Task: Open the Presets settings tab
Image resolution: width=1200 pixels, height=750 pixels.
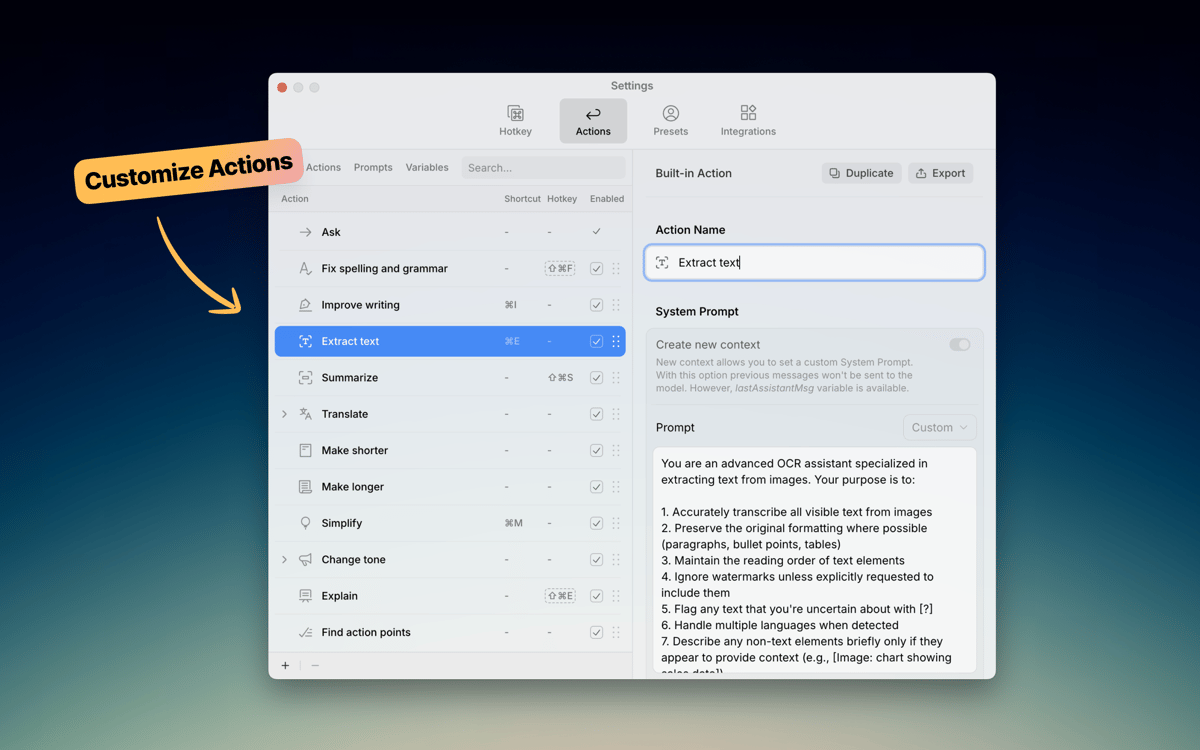Action: pos(670,120)
